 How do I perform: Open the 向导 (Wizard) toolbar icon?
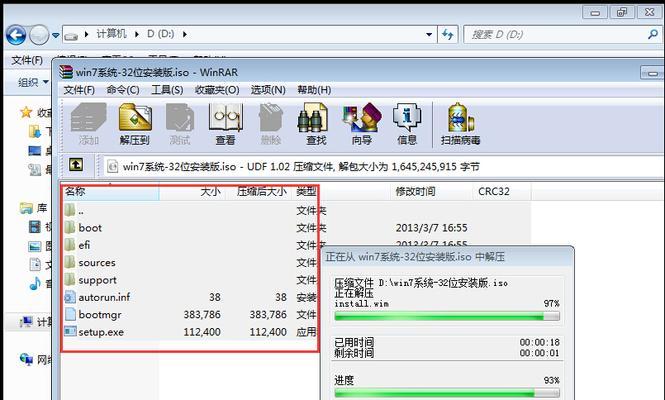(x=362, y=123)
